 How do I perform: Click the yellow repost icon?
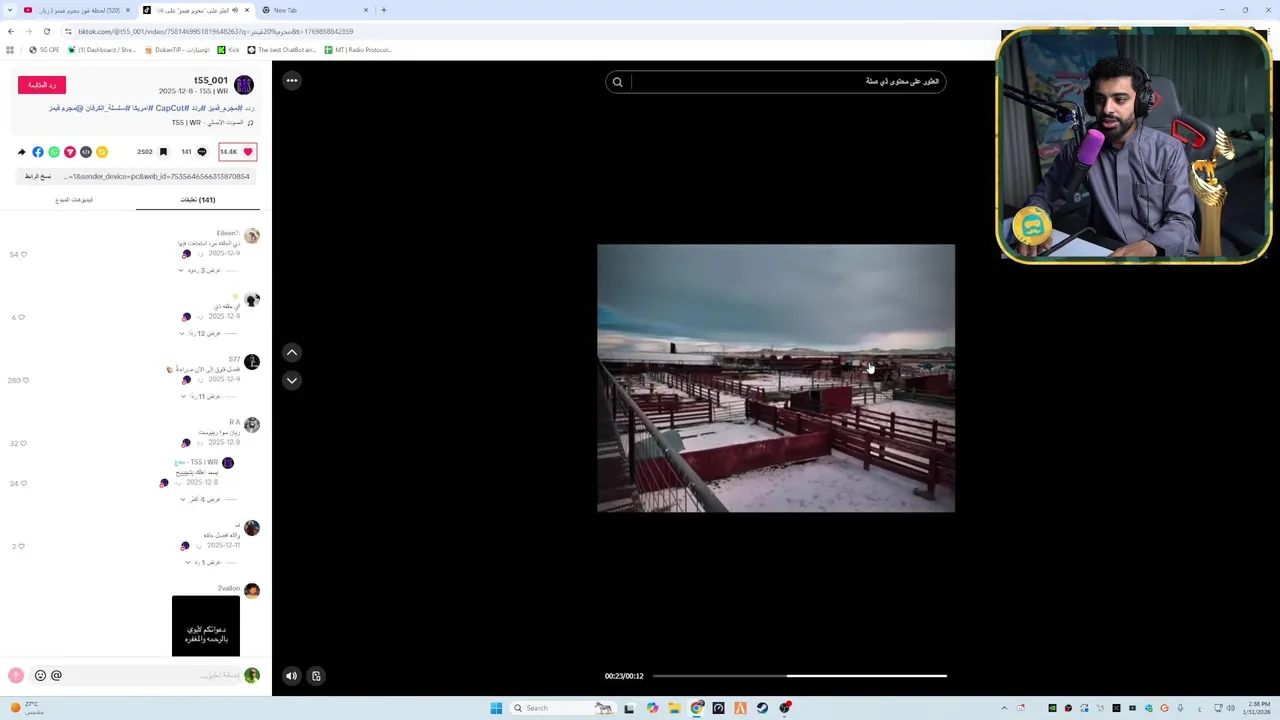click(x=102, y=152)
